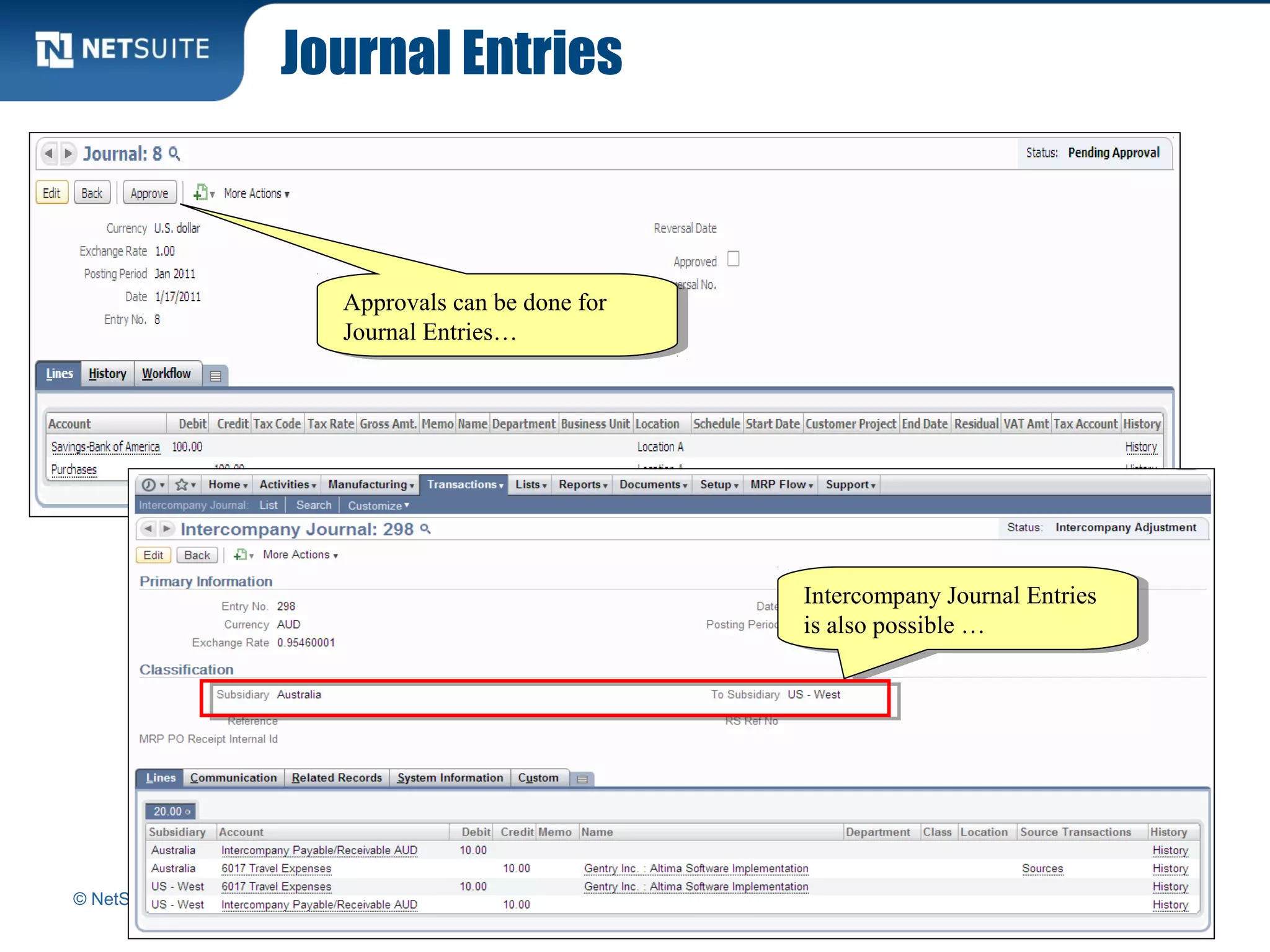This screenshot has width=1270, height=952.
Task: Open the Communication tab
Action: [233, 778]
